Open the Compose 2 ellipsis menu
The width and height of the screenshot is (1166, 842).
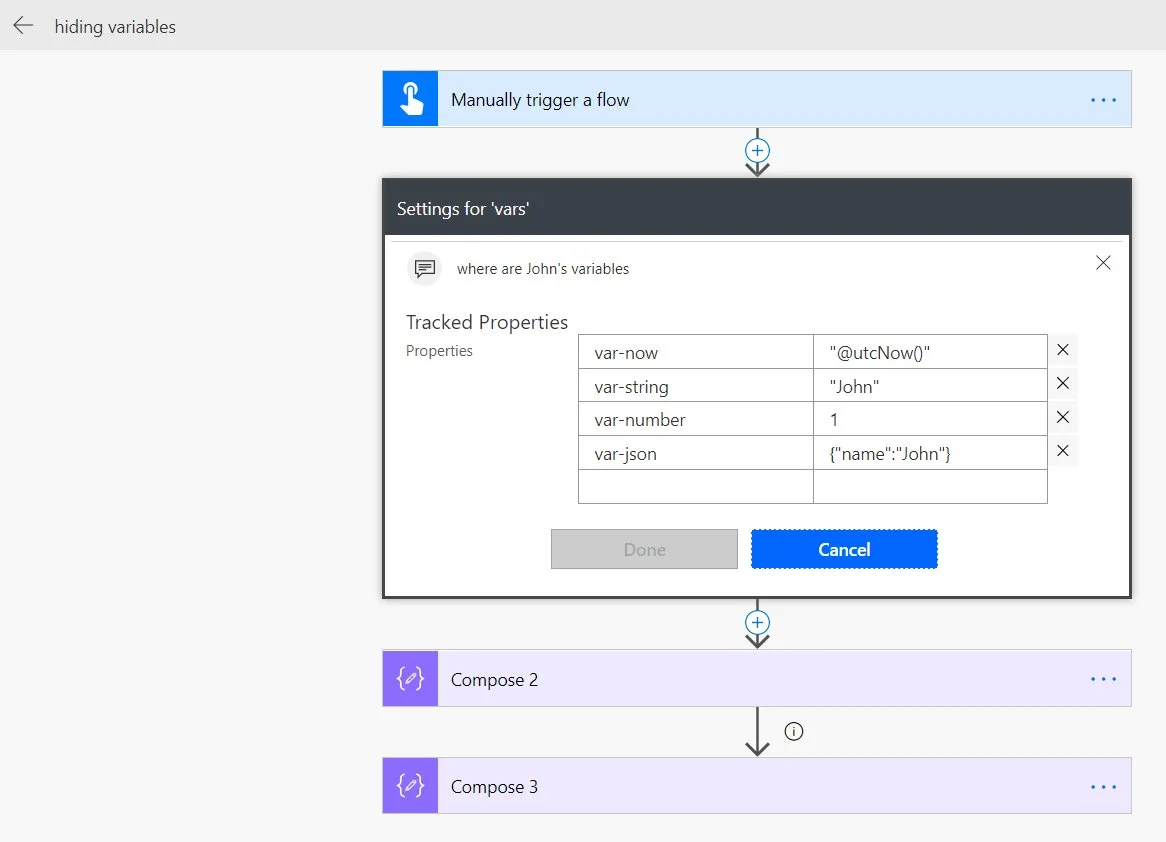[x=1103, y=679]
